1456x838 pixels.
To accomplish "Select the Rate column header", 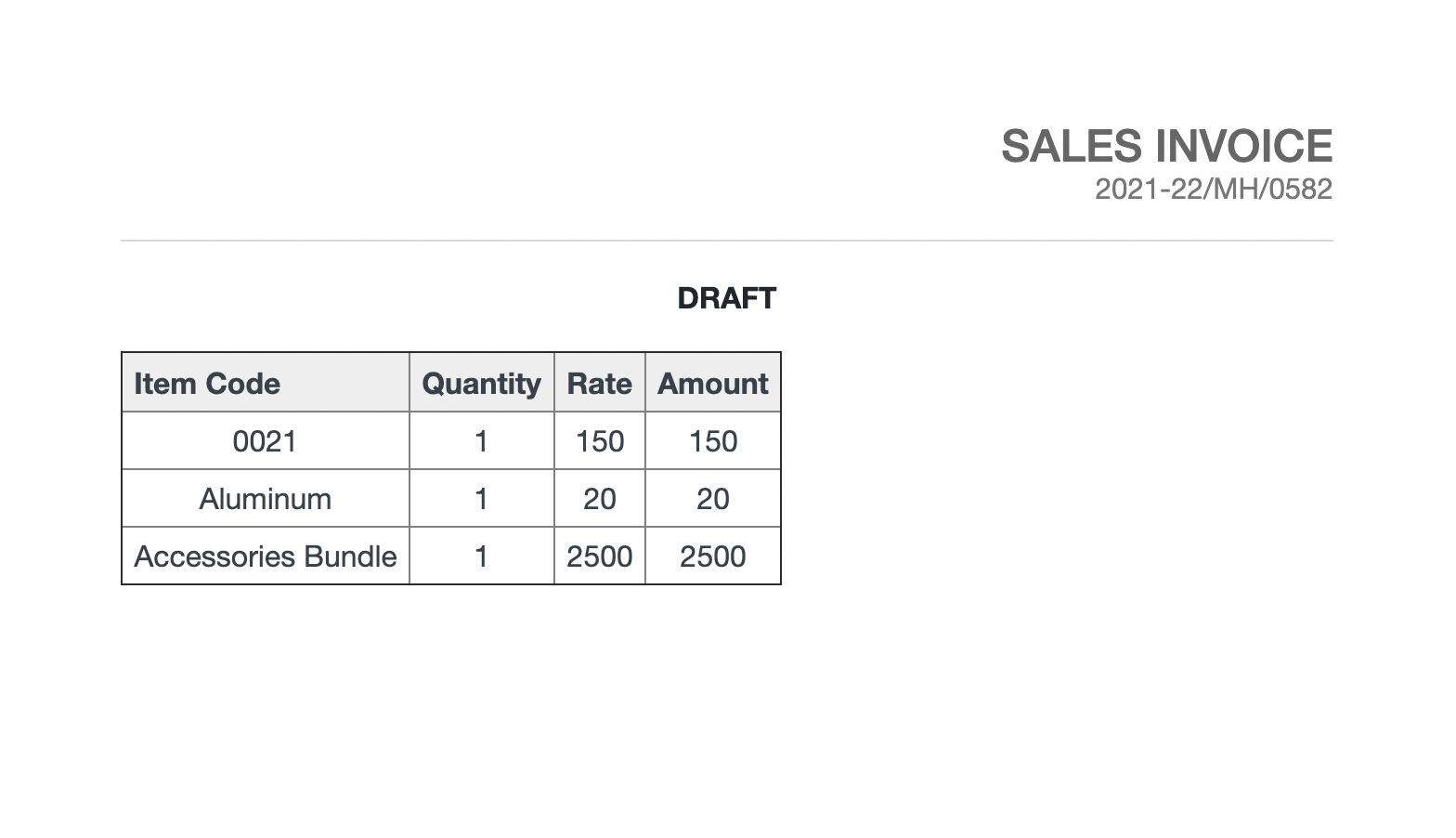I will (x=599, y=384).
